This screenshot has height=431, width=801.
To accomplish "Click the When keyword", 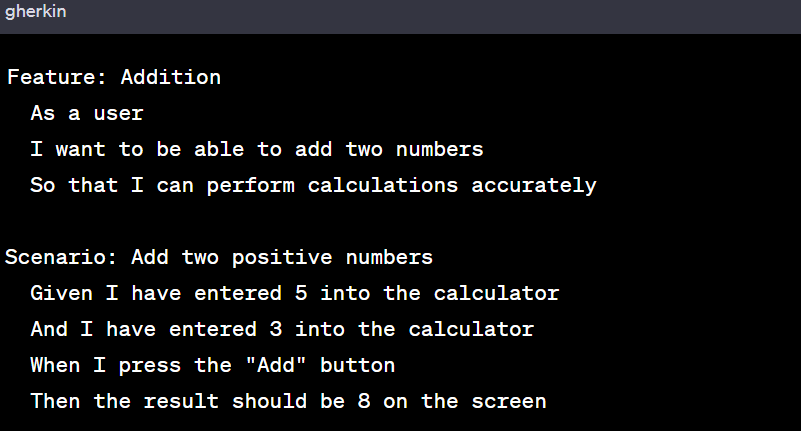I will pyautogui.click(x=55, y=365).
